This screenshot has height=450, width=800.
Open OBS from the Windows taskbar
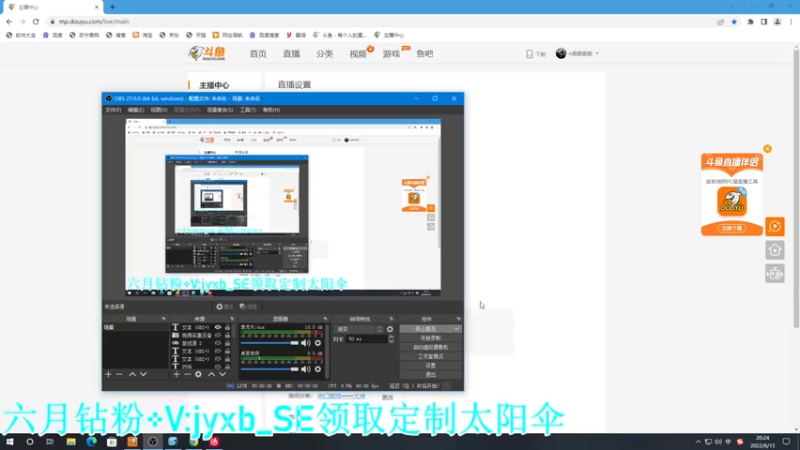click(153, 441)
